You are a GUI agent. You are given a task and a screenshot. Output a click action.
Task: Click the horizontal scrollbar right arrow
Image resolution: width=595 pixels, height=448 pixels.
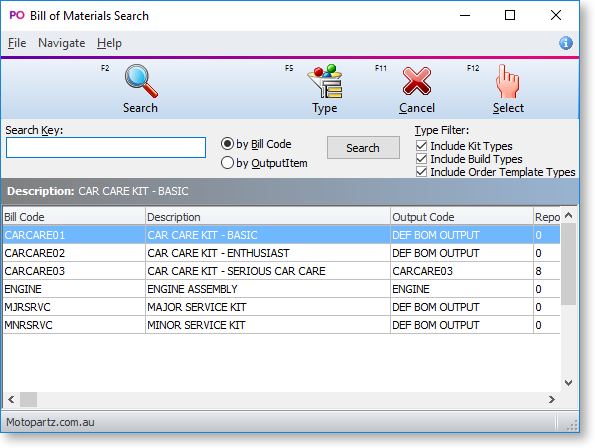(x=552, y=399)
